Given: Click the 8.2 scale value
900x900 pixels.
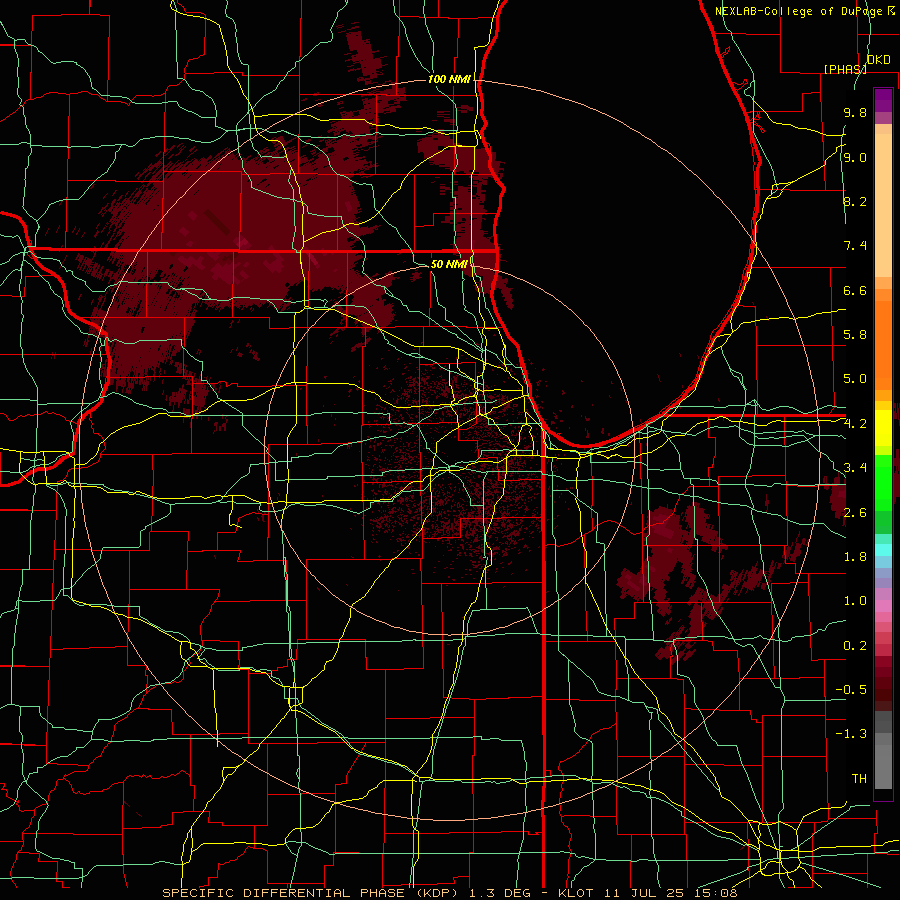Looking at the screenshot, I should click(855, 201).
